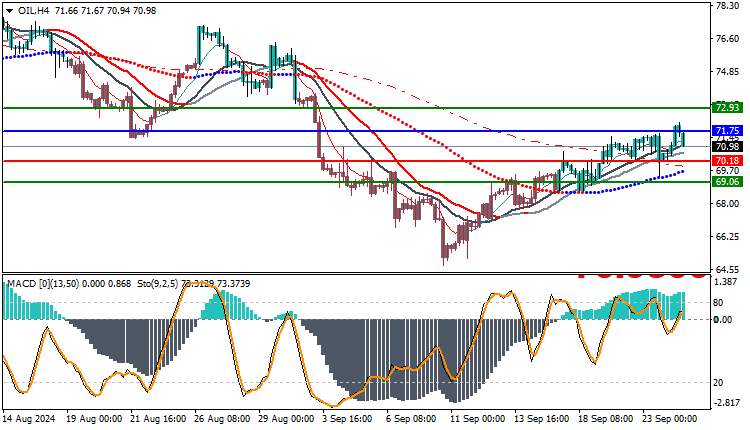
Task: Select the Sto(9,2,5) indicator label
Action: [x=157, y=284]
